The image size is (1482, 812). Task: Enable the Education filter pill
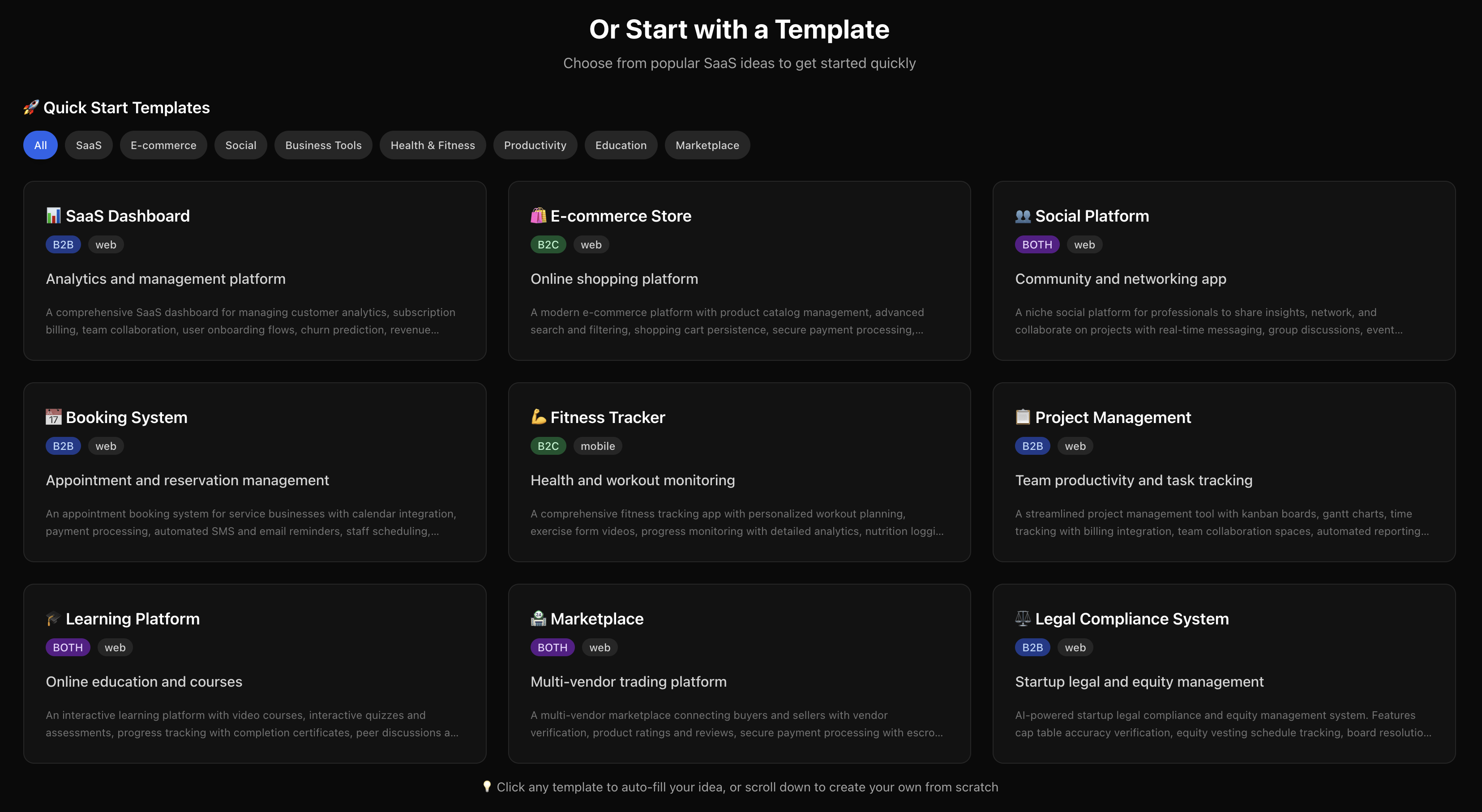tap(621, 145)
